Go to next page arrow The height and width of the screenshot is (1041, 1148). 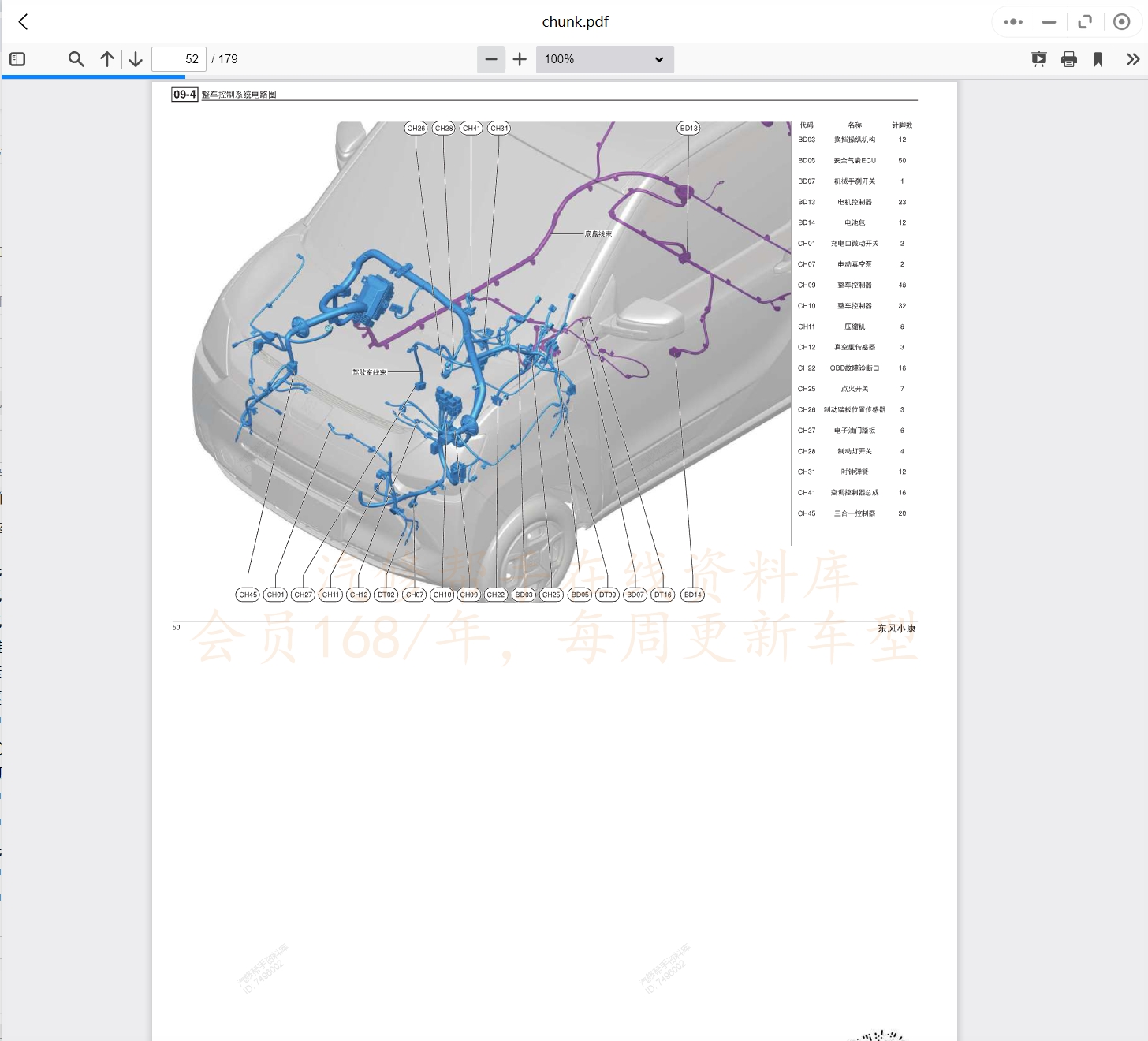tap(136, 59)
